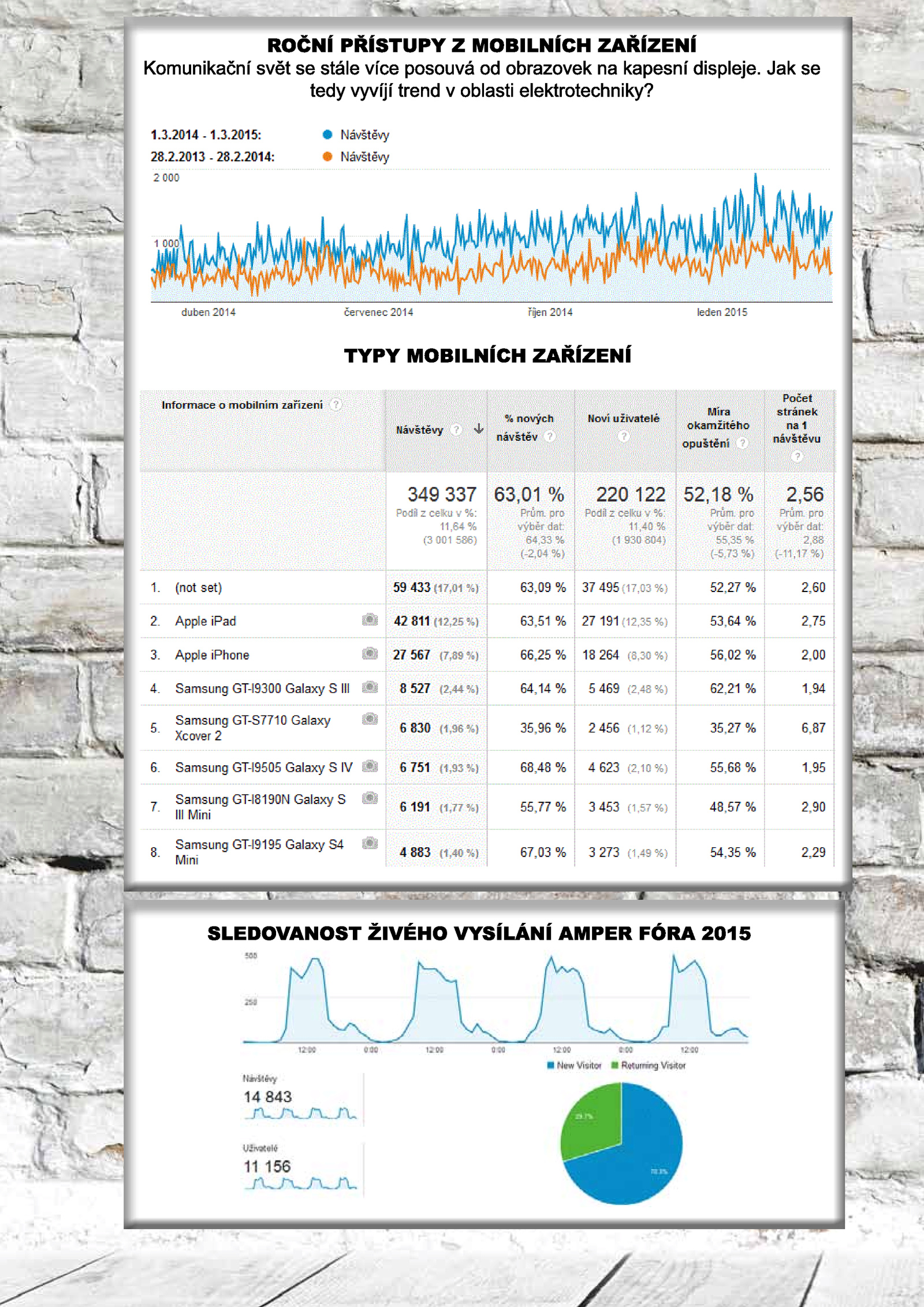
Task: Click heading 'TYPY MOBILNÍCH ZAŘÍZENÍ'
Action: click(487, 356)
